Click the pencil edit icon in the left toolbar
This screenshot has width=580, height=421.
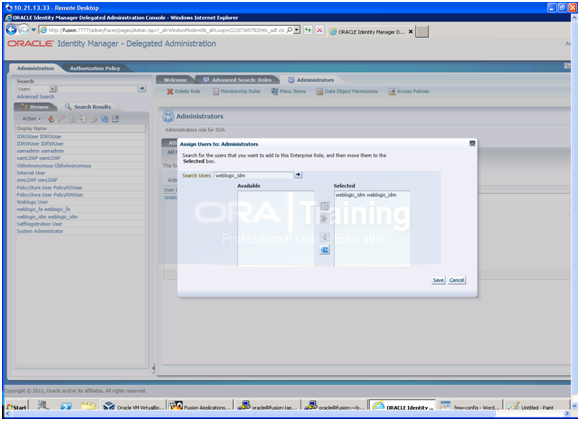[x=61, y=119]
